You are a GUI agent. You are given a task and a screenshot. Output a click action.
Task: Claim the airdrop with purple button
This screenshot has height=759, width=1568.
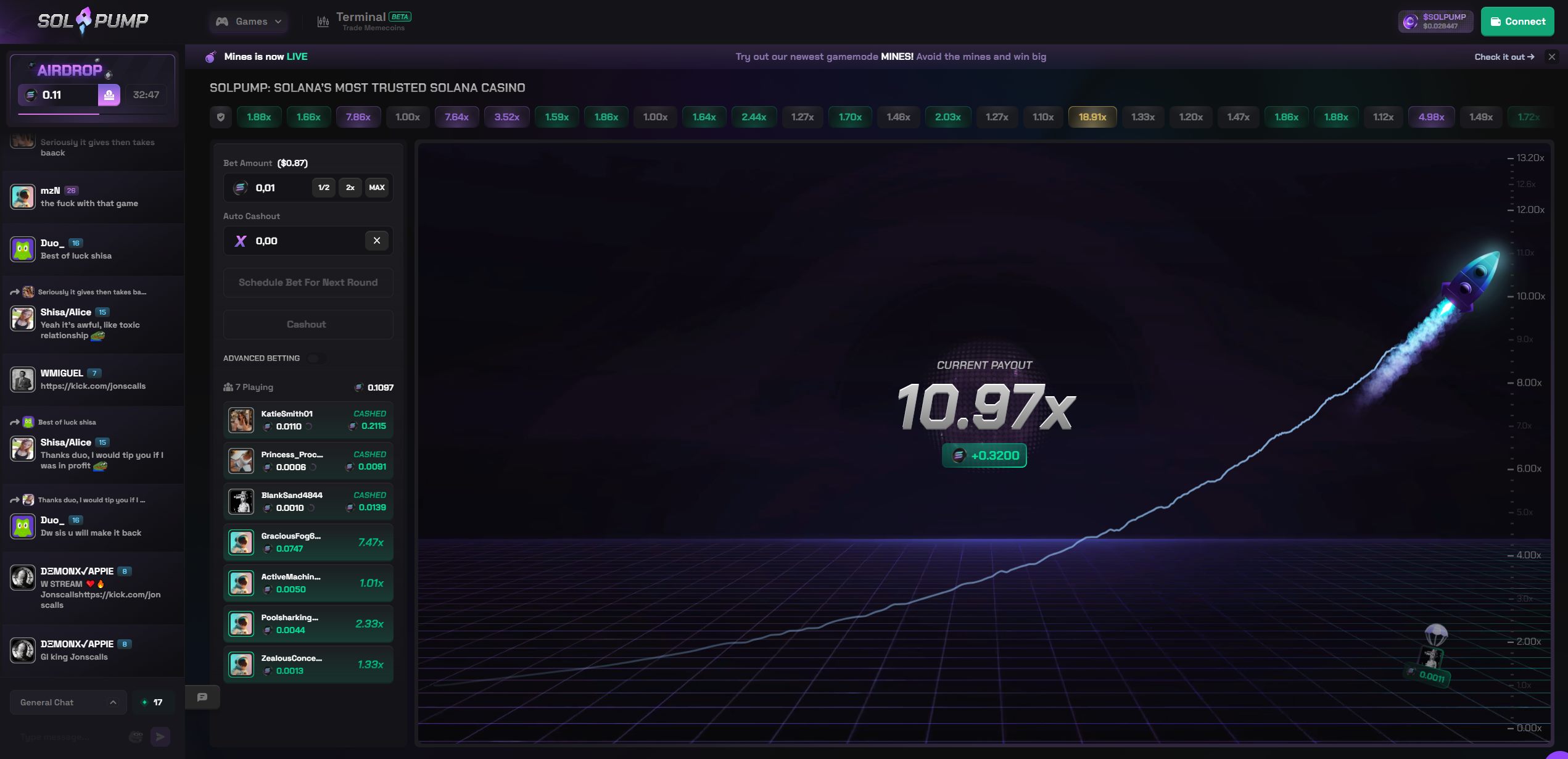[109, 95]
